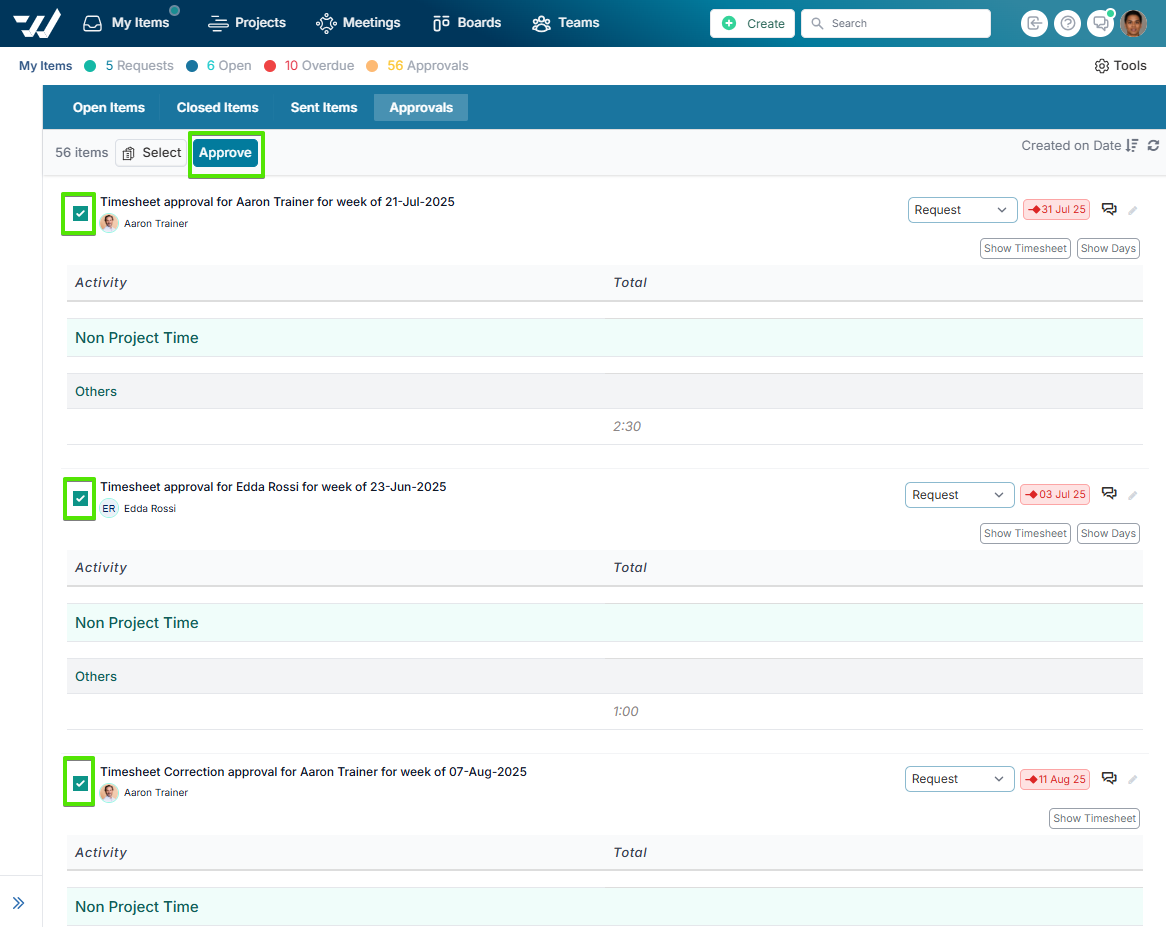This screenshot has width=1166, height=927.
Task: Open Request dropdown for Aaron Trainer 21-Jul timesheet
Action: 962,210
